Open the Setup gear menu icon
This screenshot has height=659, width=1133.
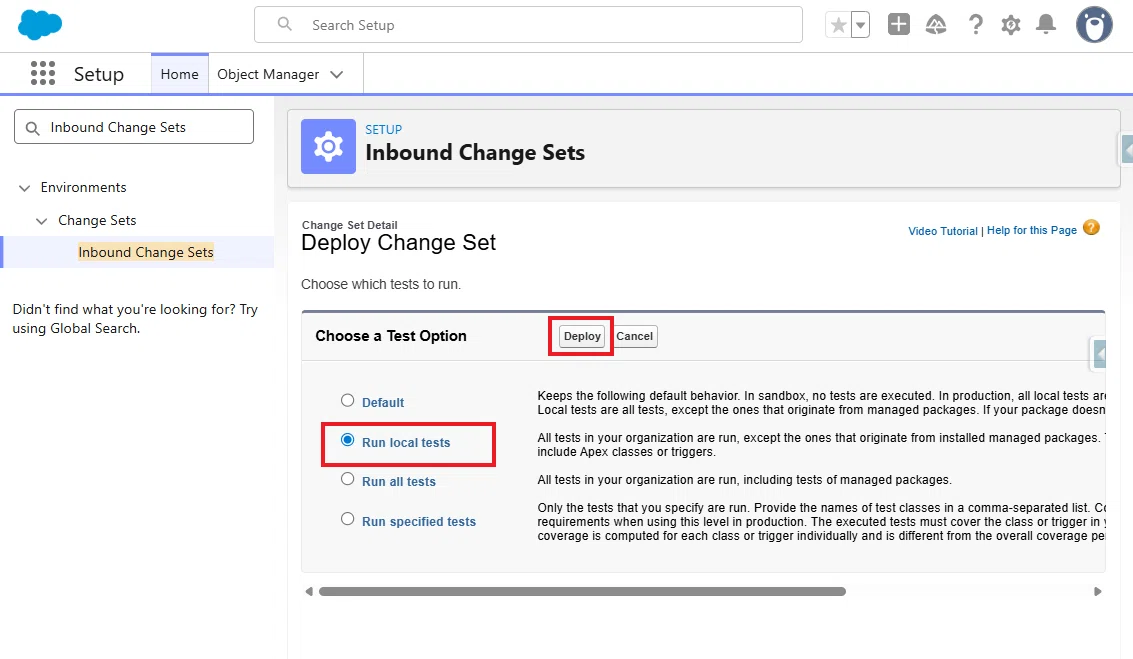click(1010, 25)
